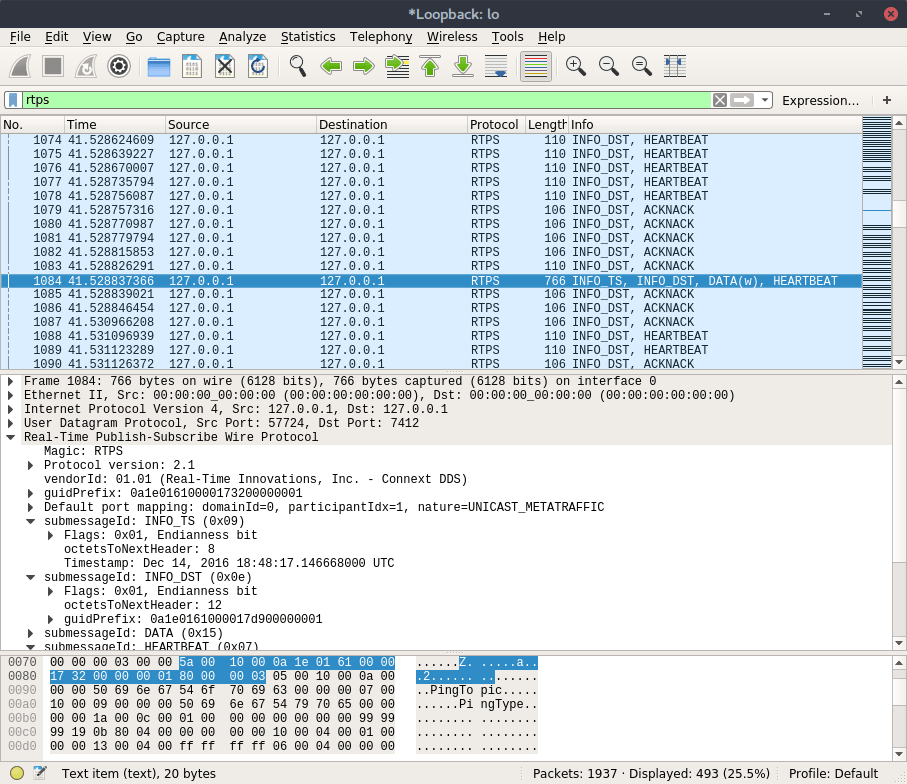Viewport: 907px width, 784px height.
Task: Expand the Default port mapping row
Action: 31,507
